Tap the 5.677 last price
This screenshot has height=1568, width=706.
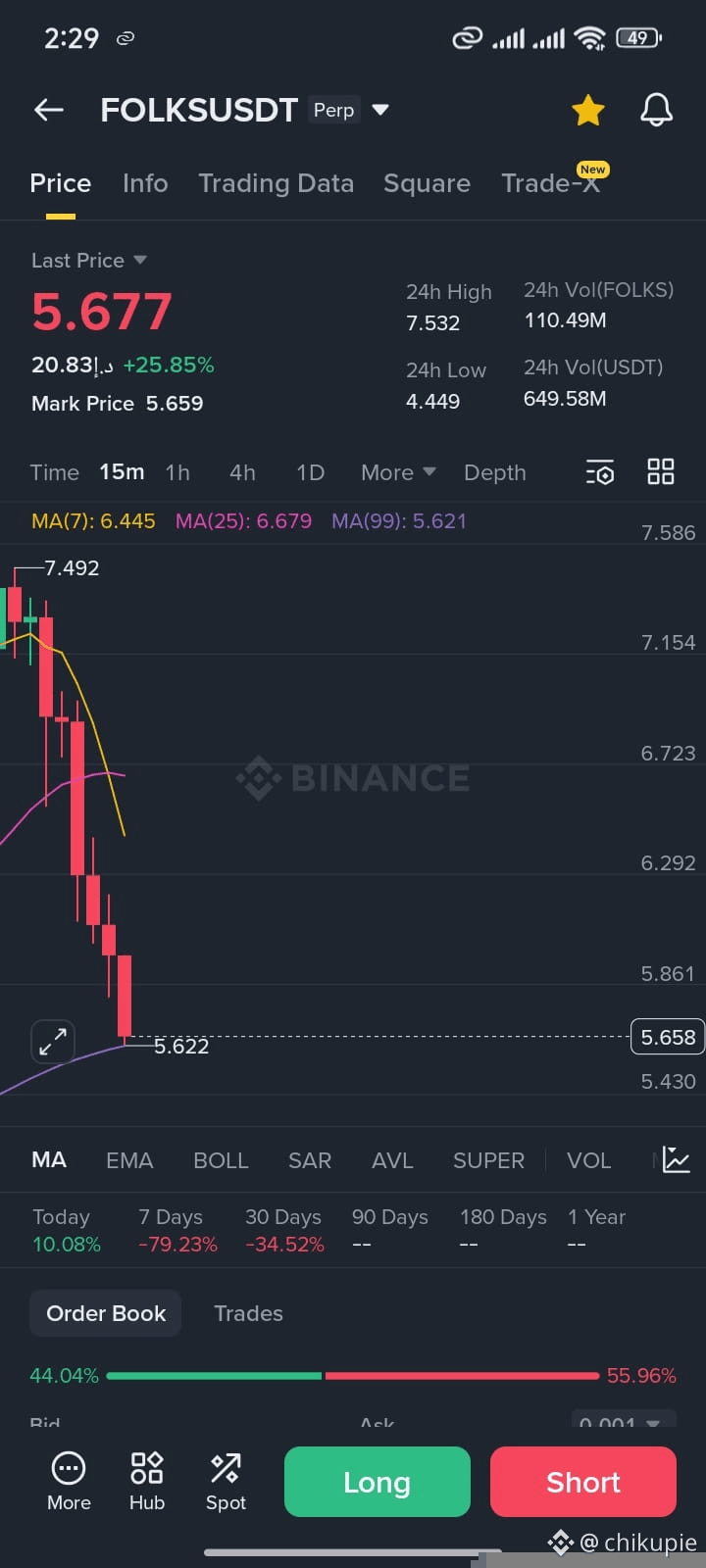[x=102, y=312]
